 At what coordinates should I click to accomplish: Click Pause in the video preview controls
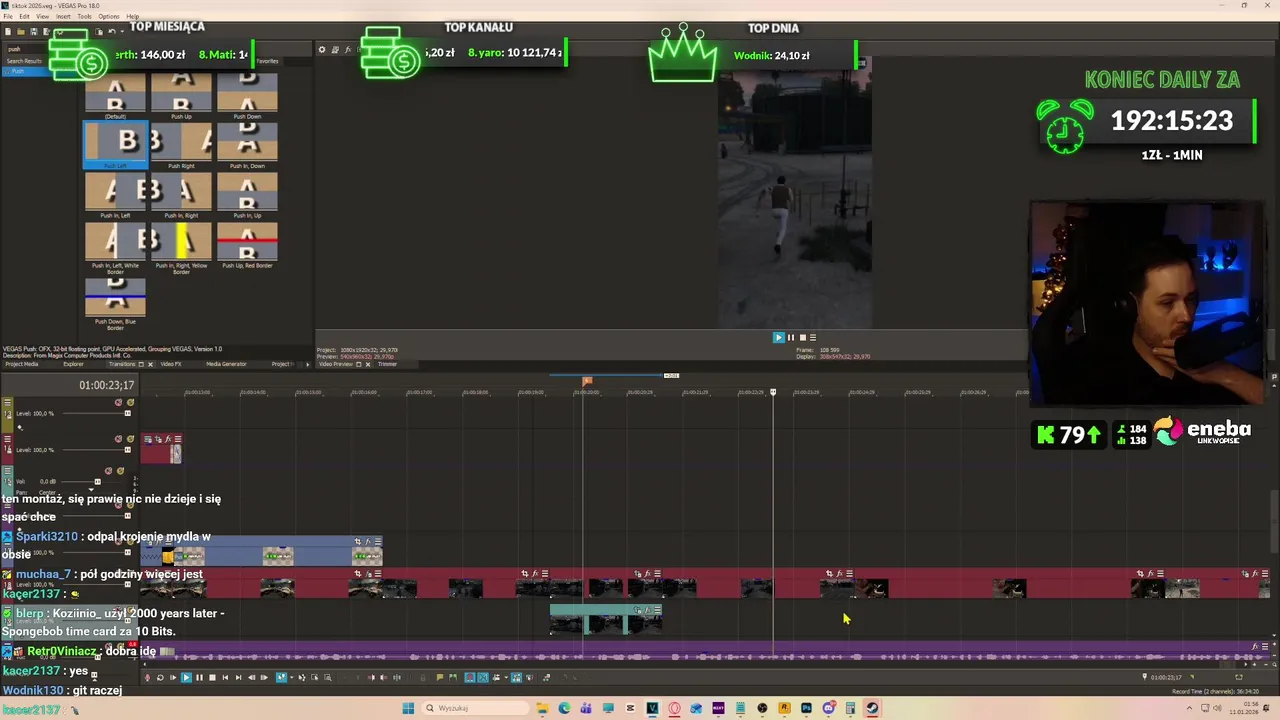pyautogui.click(x=791, y=337)
